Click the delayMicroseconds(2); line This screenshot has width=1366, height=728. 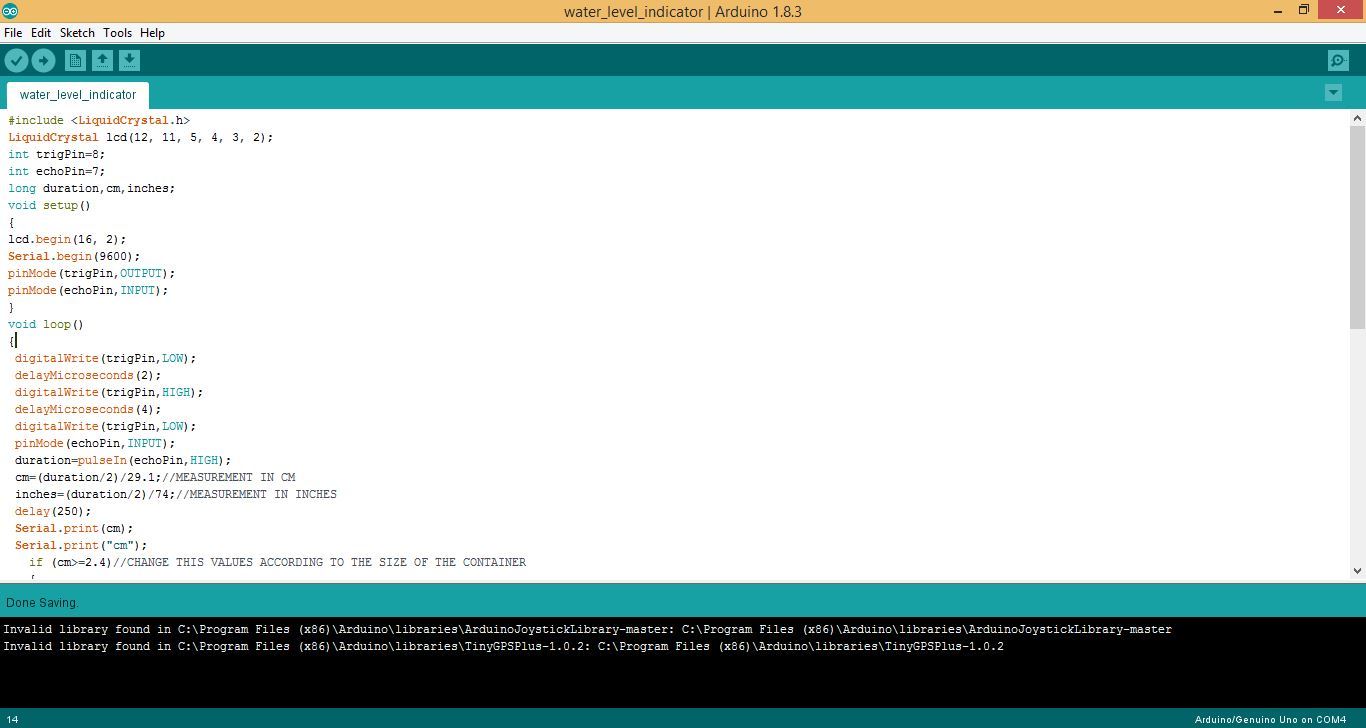pos(88,375)
